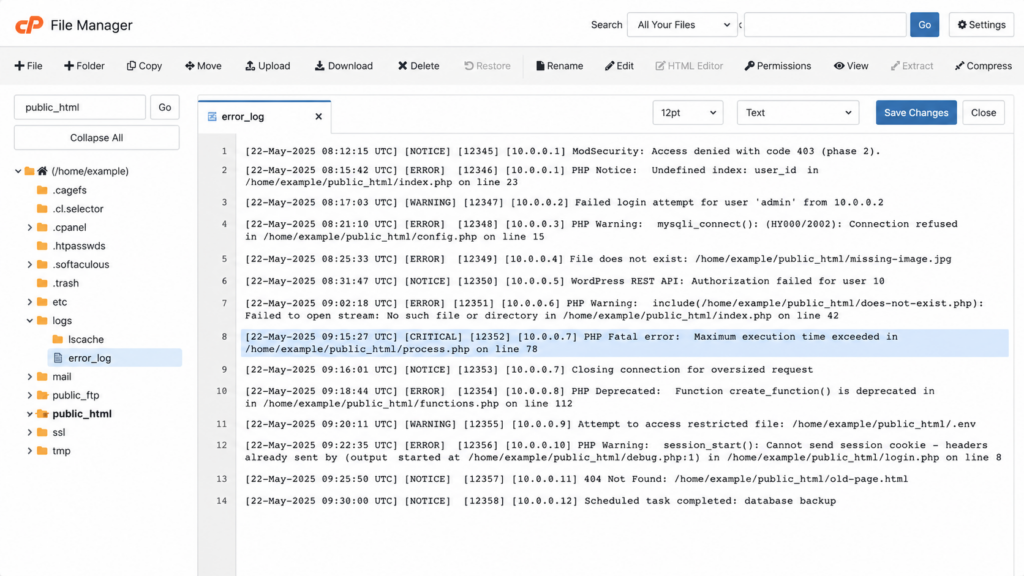The height and width of the screenshot is (576, 1024).
Task: Collapse the /home/example root tree node
Action: coord(18,171)
